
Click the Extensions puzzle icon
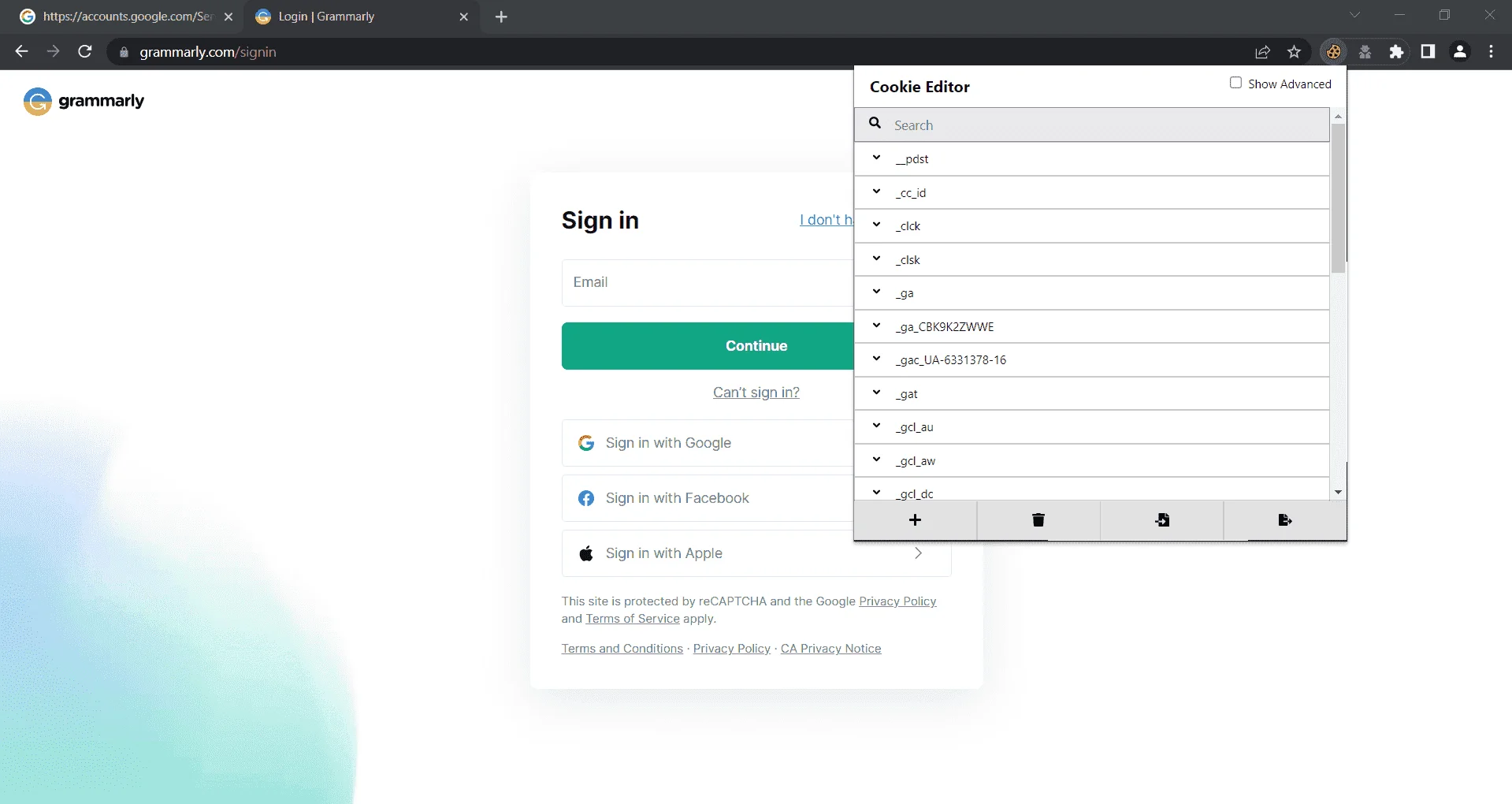coord(1396,52)
